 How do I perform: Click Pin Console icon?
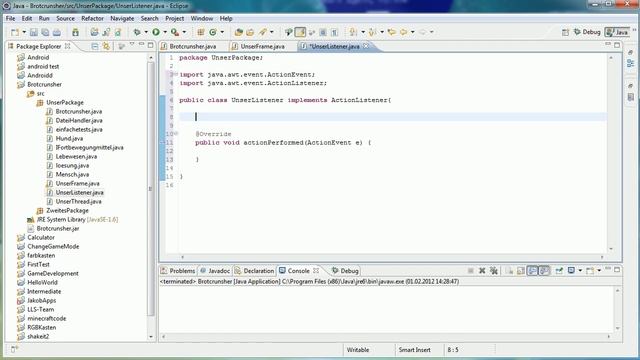click(559, 270)
